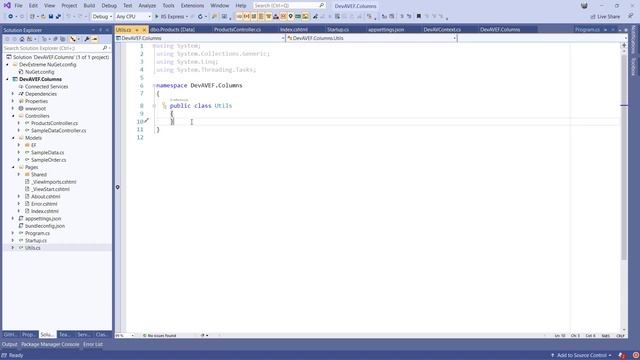Click Solution Explorer Collapse All icon
The image size is (640, 360).
pos(56,39)
